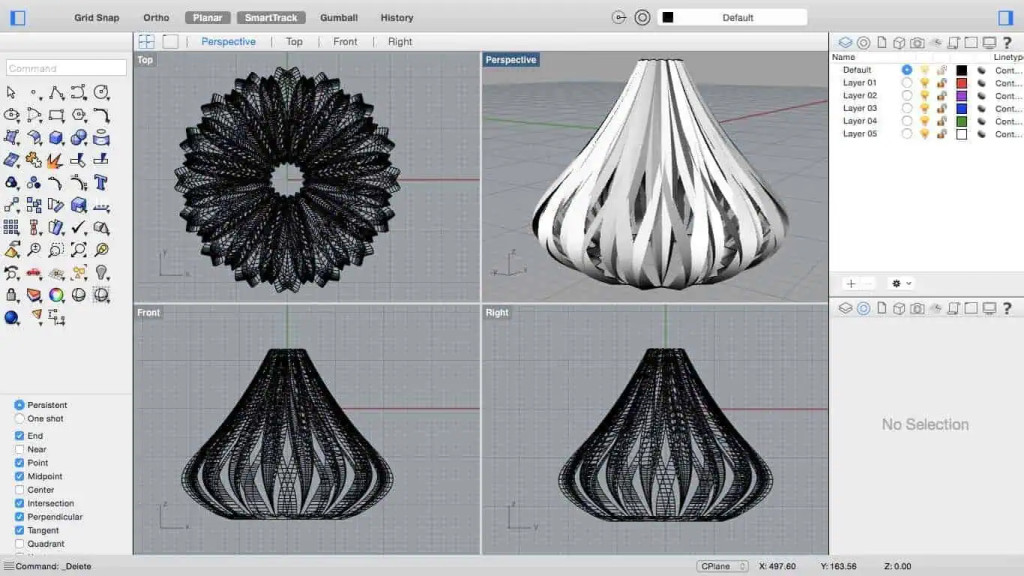Screen dimensions: 1024x576
Task: Make Layer 03 the current layer
Action: [907, 108]
